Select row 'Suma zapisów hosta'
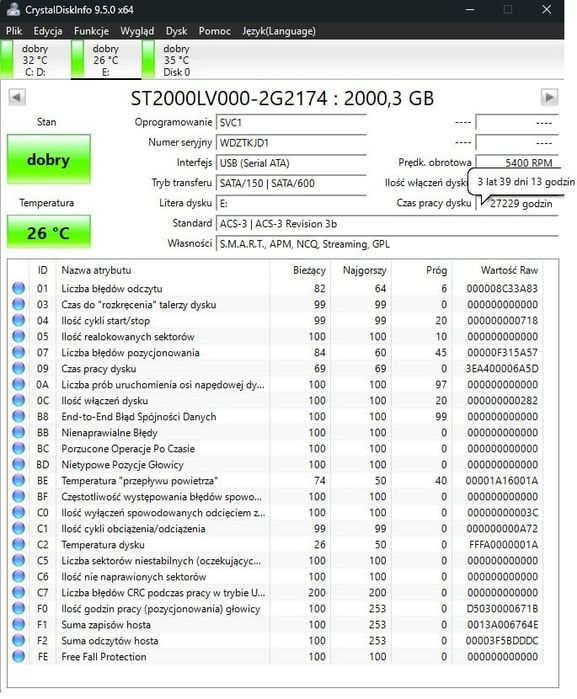This screenshot has width=577, height=699. coord(275,625)
